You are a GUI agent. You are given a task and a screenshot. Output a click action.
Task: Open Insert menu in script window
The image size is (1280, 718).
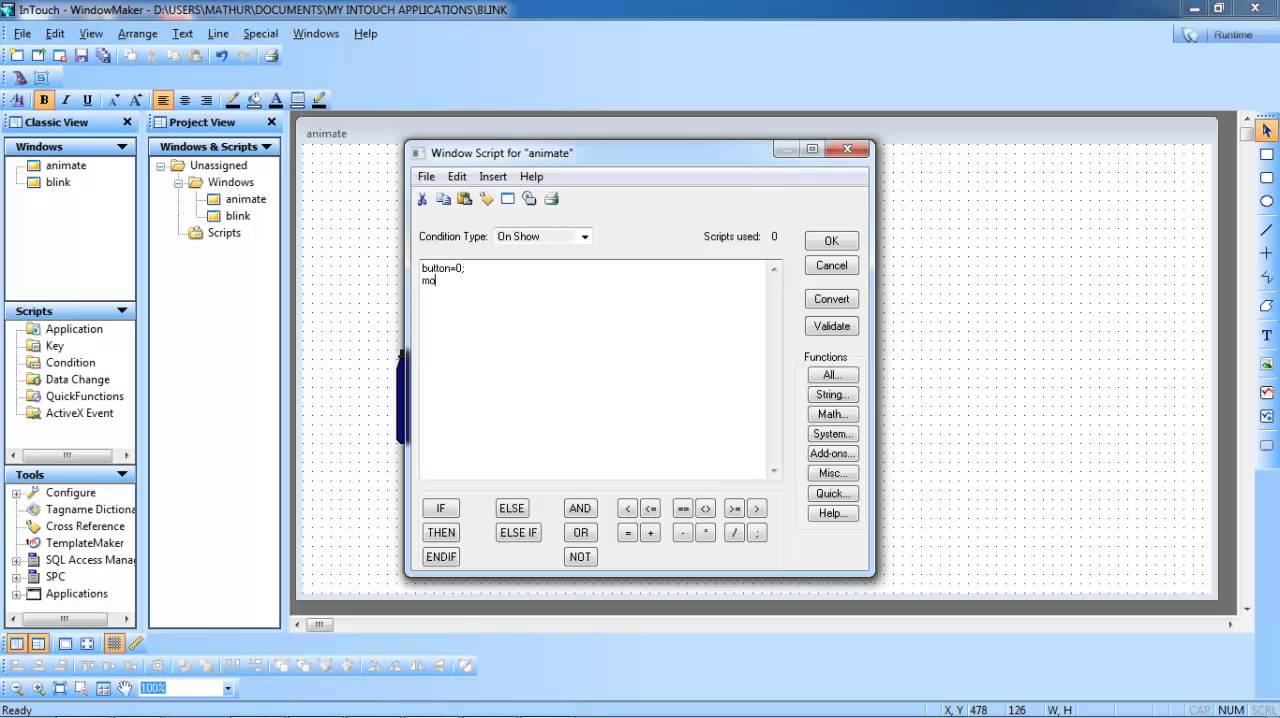tap(493, 176)
